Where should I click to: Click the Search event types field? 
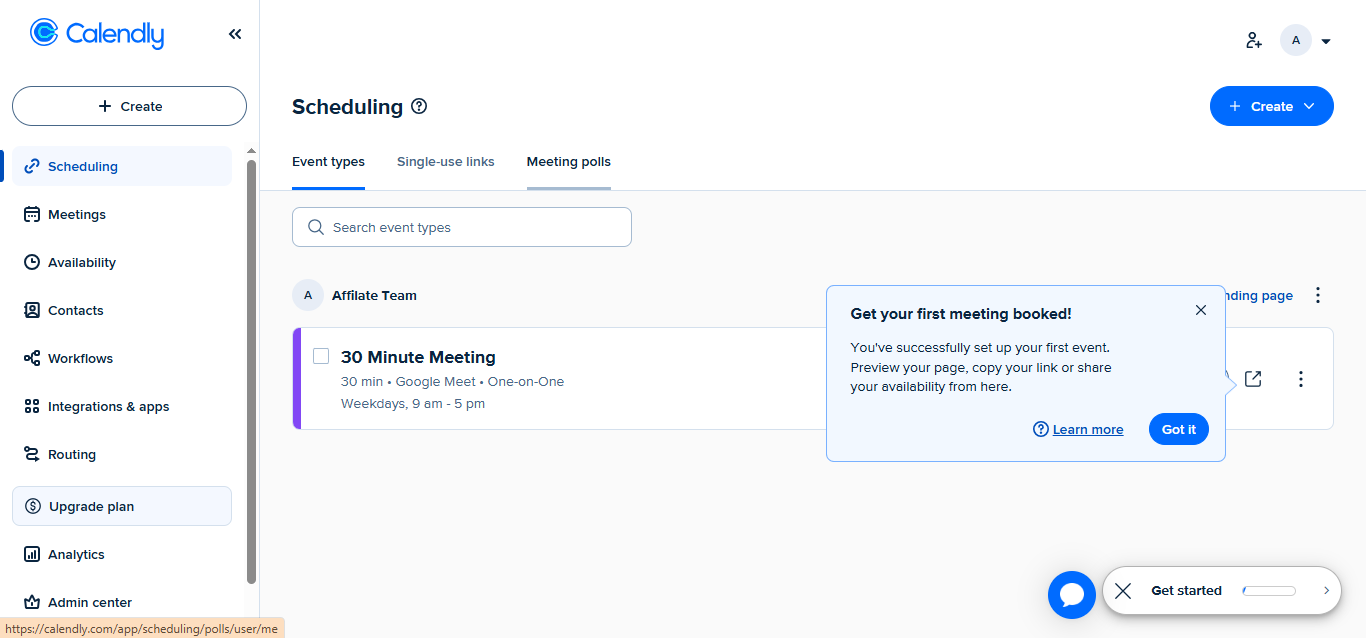(x=462, y=227)
